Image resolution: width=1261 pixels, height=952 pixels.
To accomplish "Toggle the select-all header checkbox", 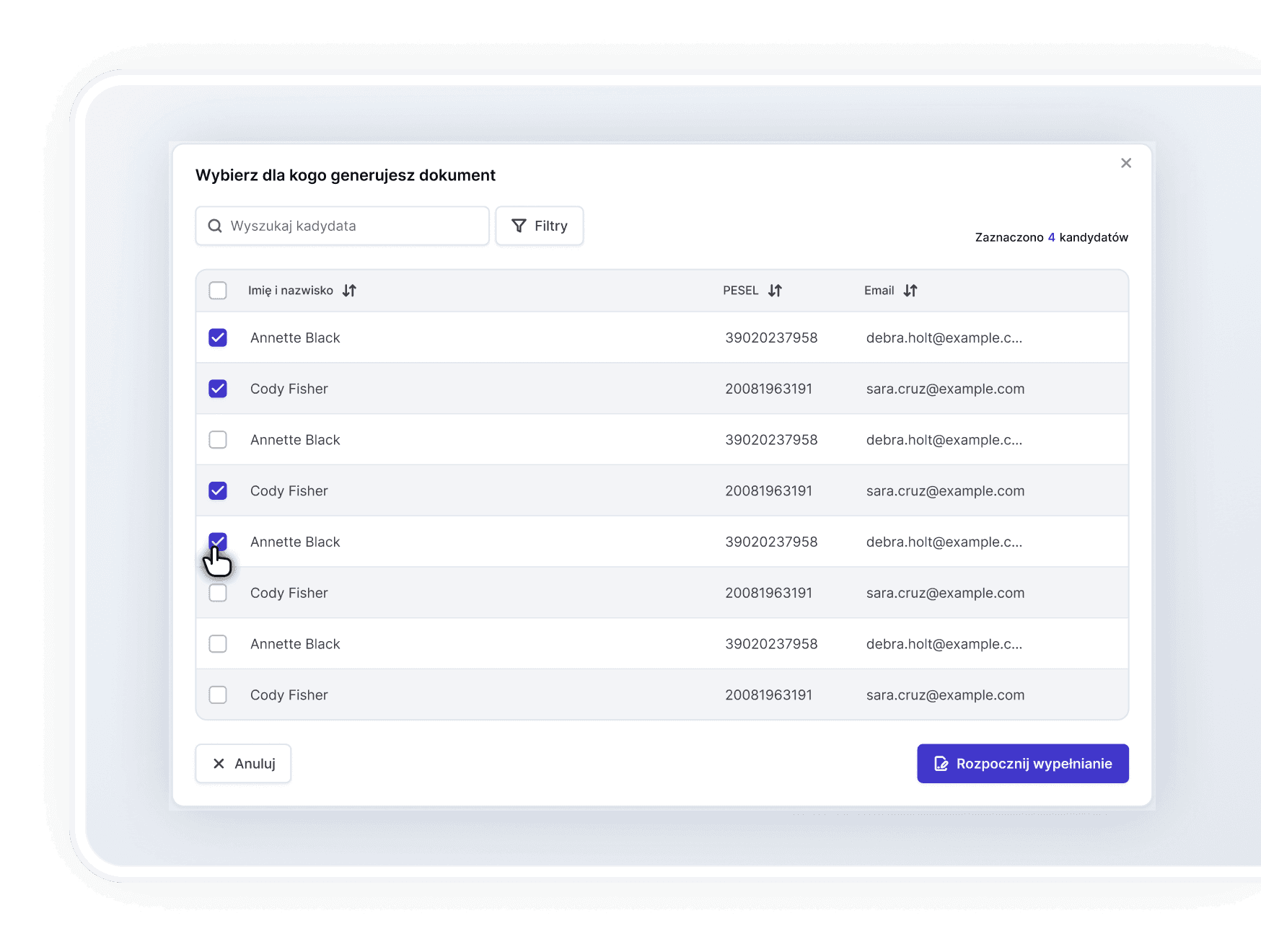I will pos(218,291).
